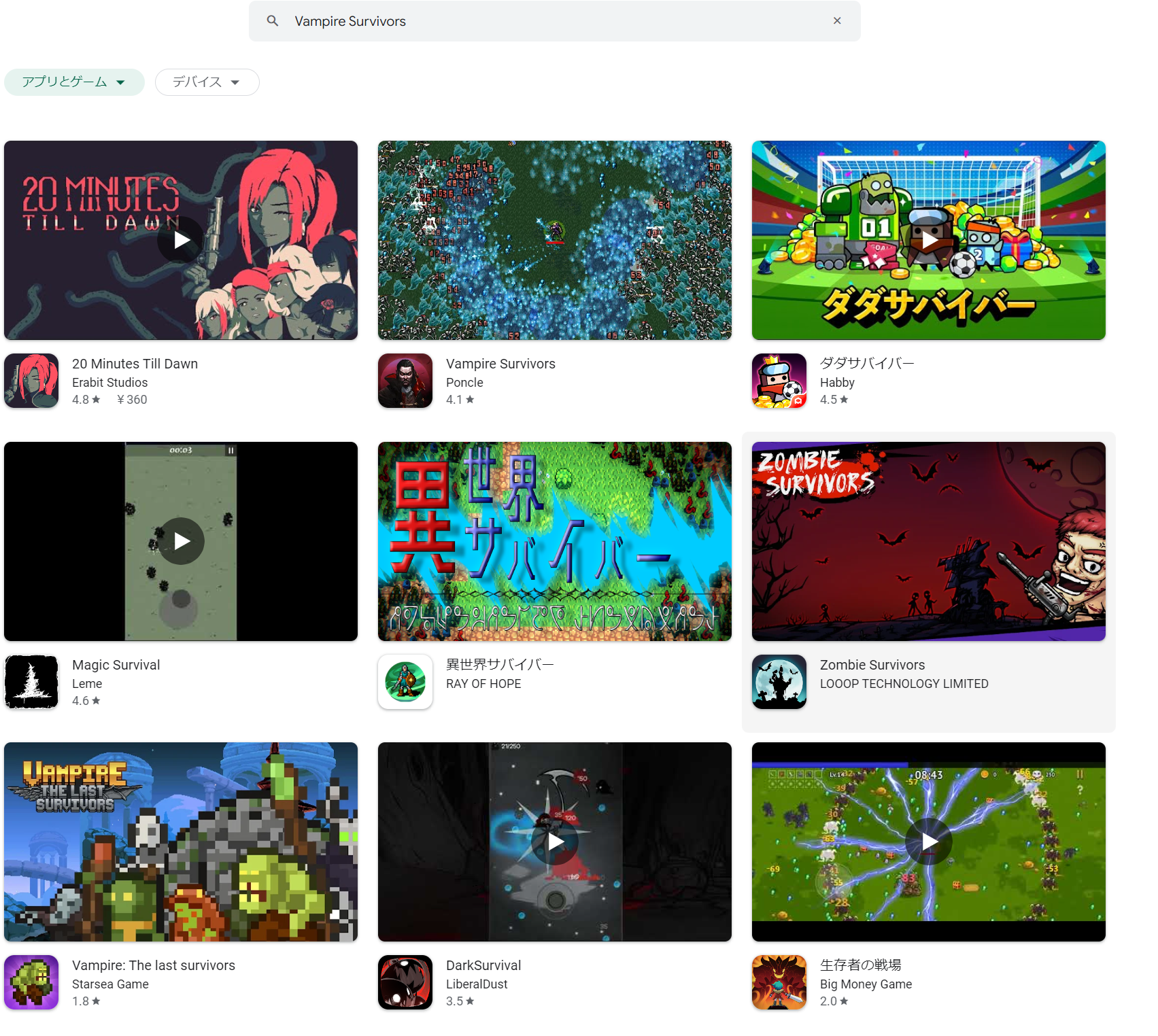Clear the Vampire Survivors search text
The height and width of the screenshot is (1036, 1158).
[837, 21]
